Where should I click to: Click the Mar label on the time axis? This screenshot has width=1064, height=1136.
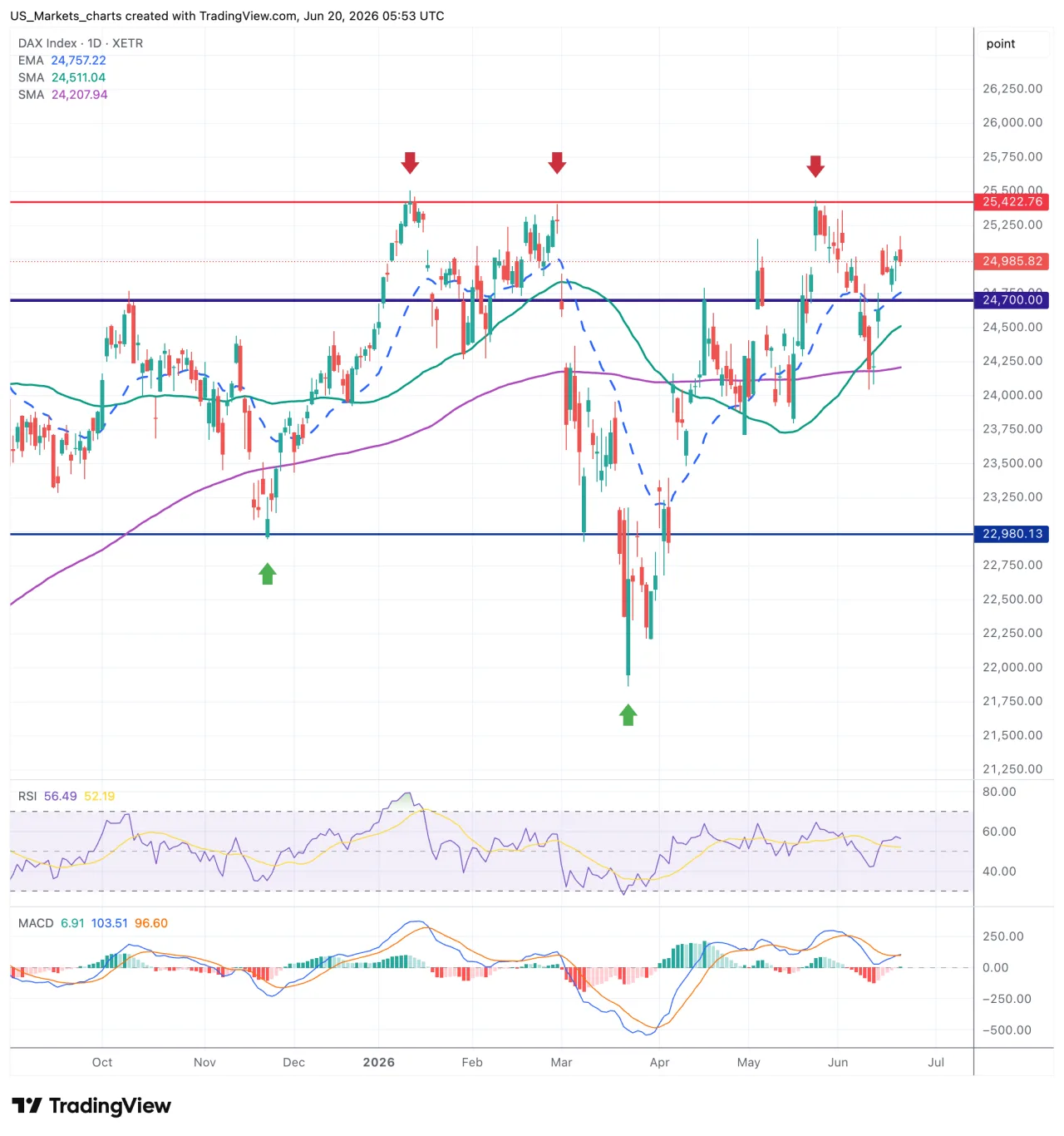click(562, 1062)
